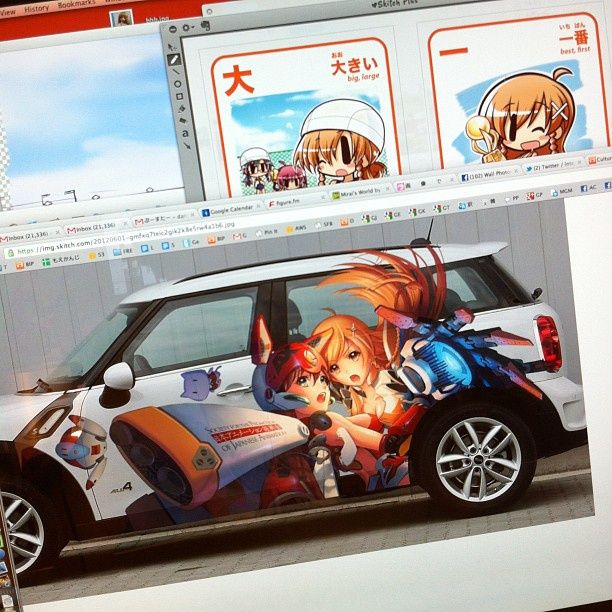Open the MCM bookmark in bookmarks bar
This screenshot has width=612, height=612.
tap(565, 190)
